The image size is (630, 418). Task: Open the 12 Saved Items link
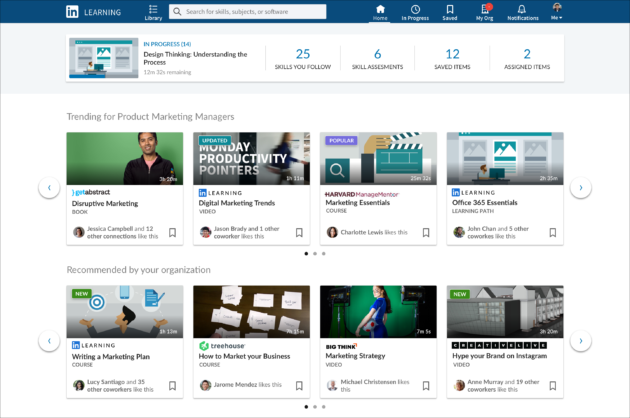452,59
